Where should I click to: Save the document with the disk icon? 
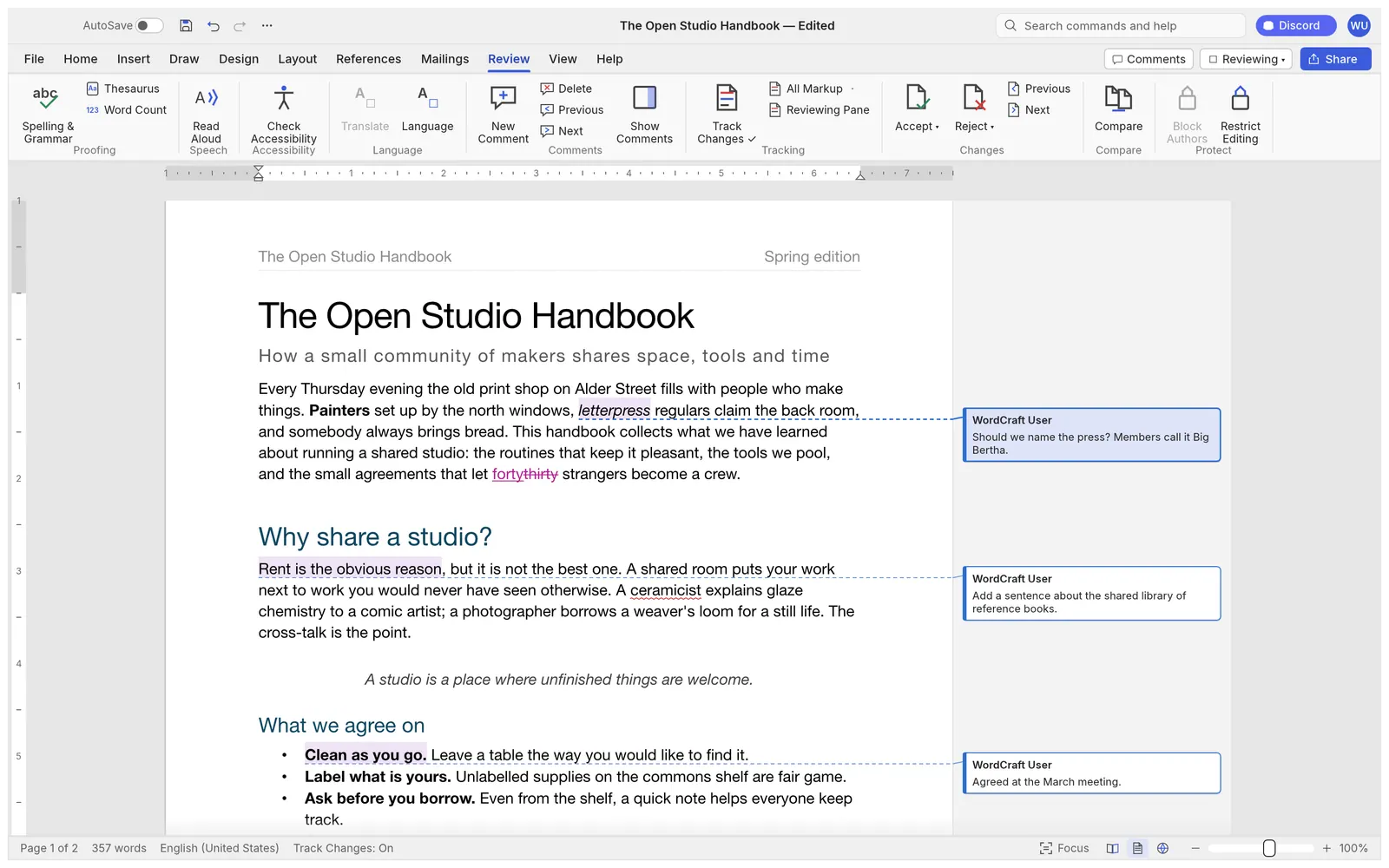click(x=186, y=26)
